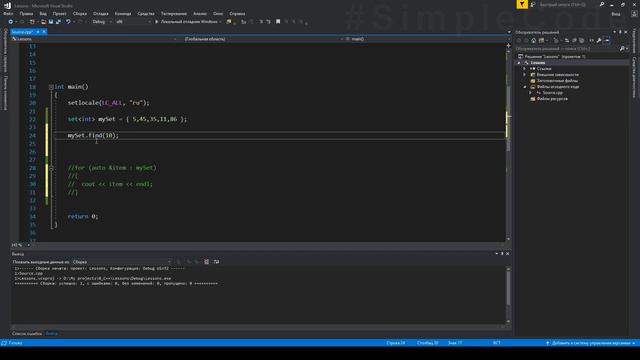Click the Solution Explorer view code icon
Image resolution: width=640 pixels, height=360 pixels.
591,40
